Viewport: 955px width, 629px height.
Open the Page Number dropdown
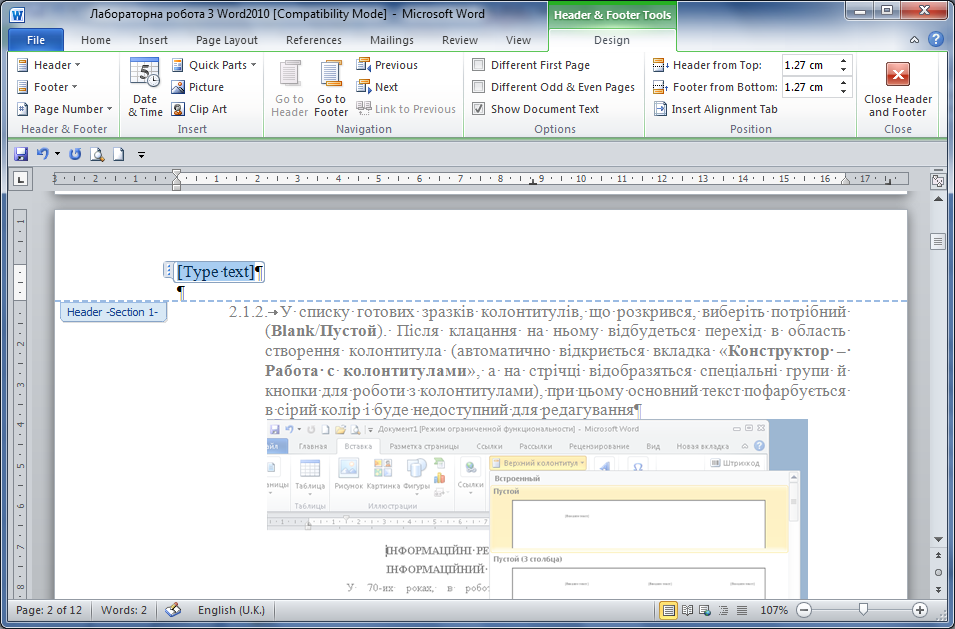click(65, 109)
